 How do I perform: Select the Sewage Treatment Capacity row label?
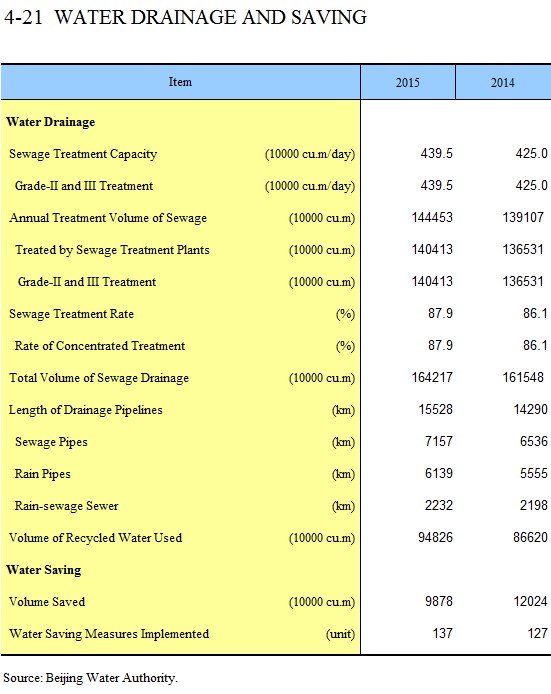click(x=83, y=154)
